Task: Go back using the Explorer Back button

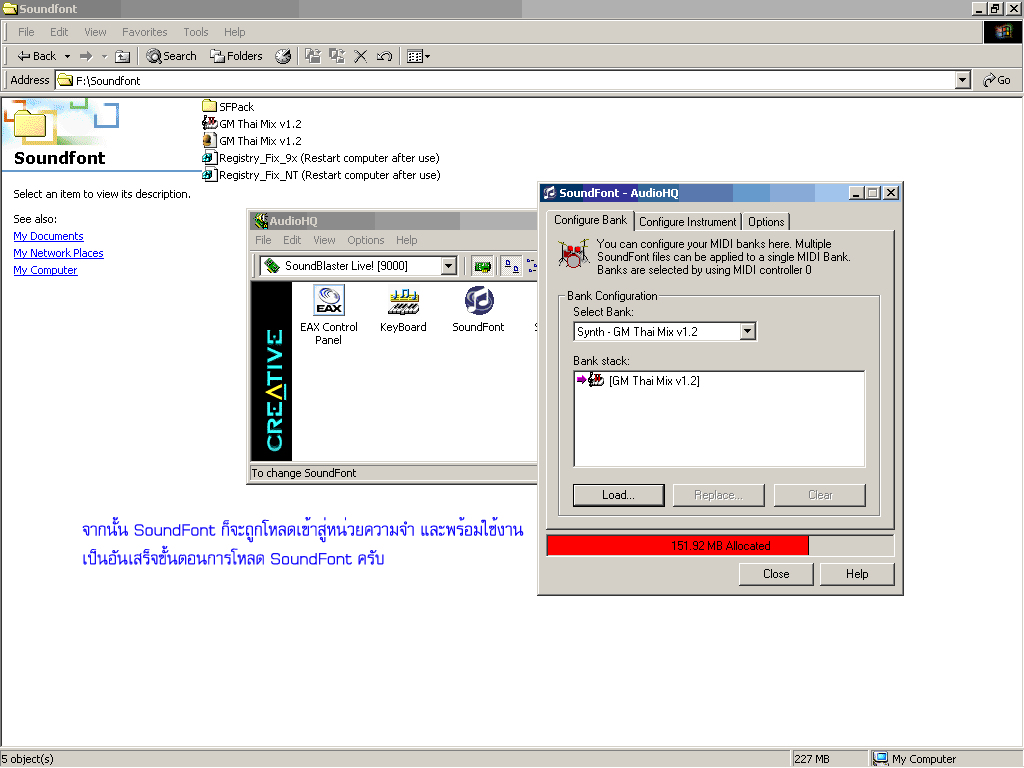Action: click(x=37, y=56)
